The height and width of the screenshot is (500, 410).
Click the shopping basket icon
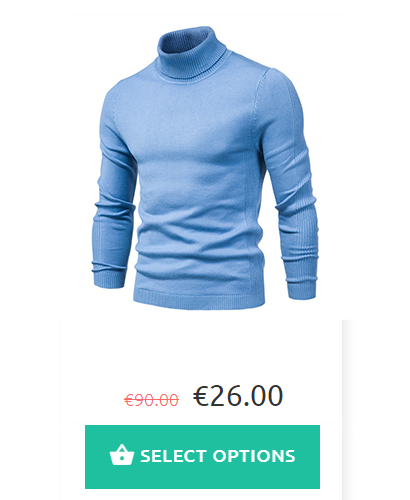tap(122, 455)
